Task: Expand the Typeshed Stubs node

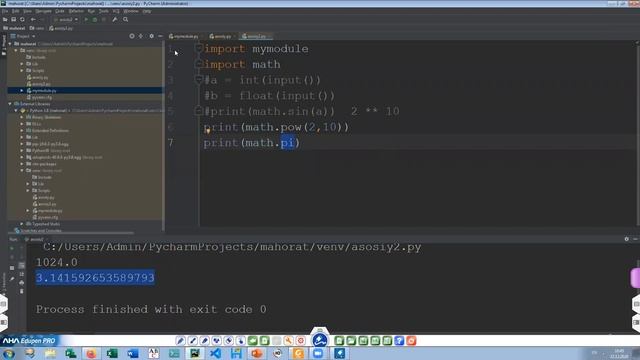Action: 22,224
